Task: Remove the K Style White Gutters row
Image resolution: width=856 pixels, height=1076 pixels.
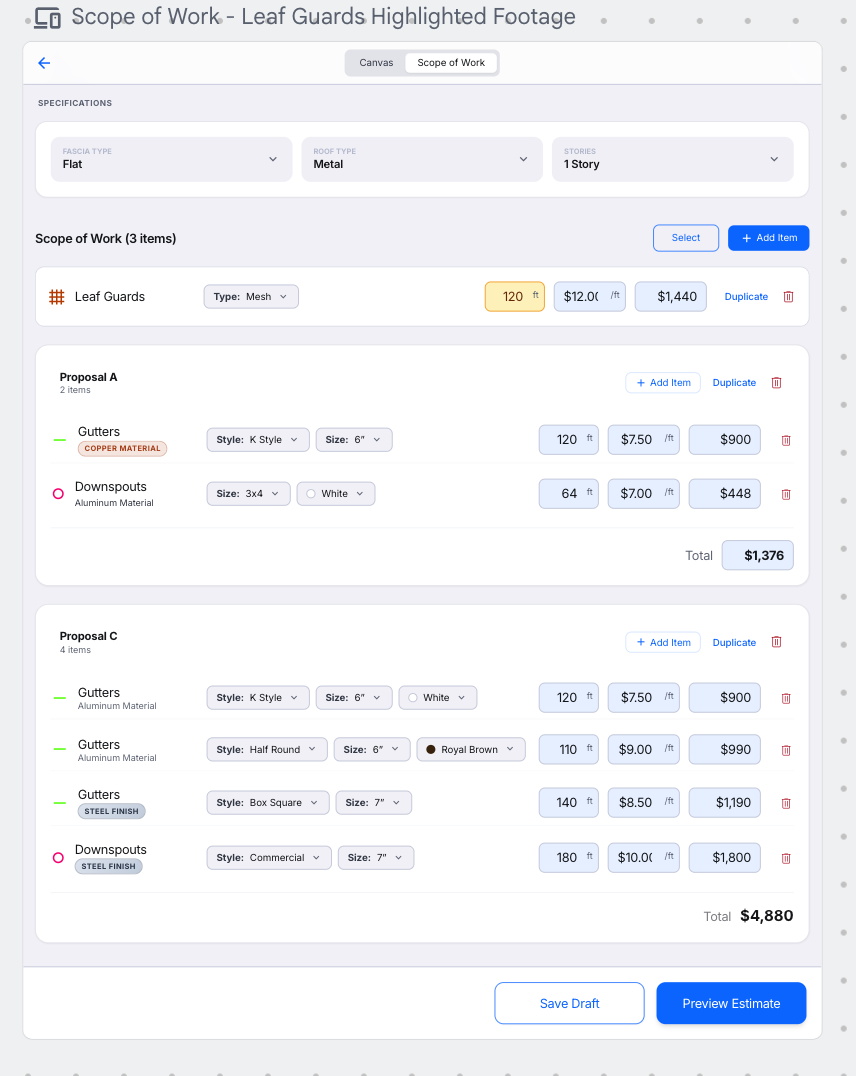Action: tap(786, 699)
